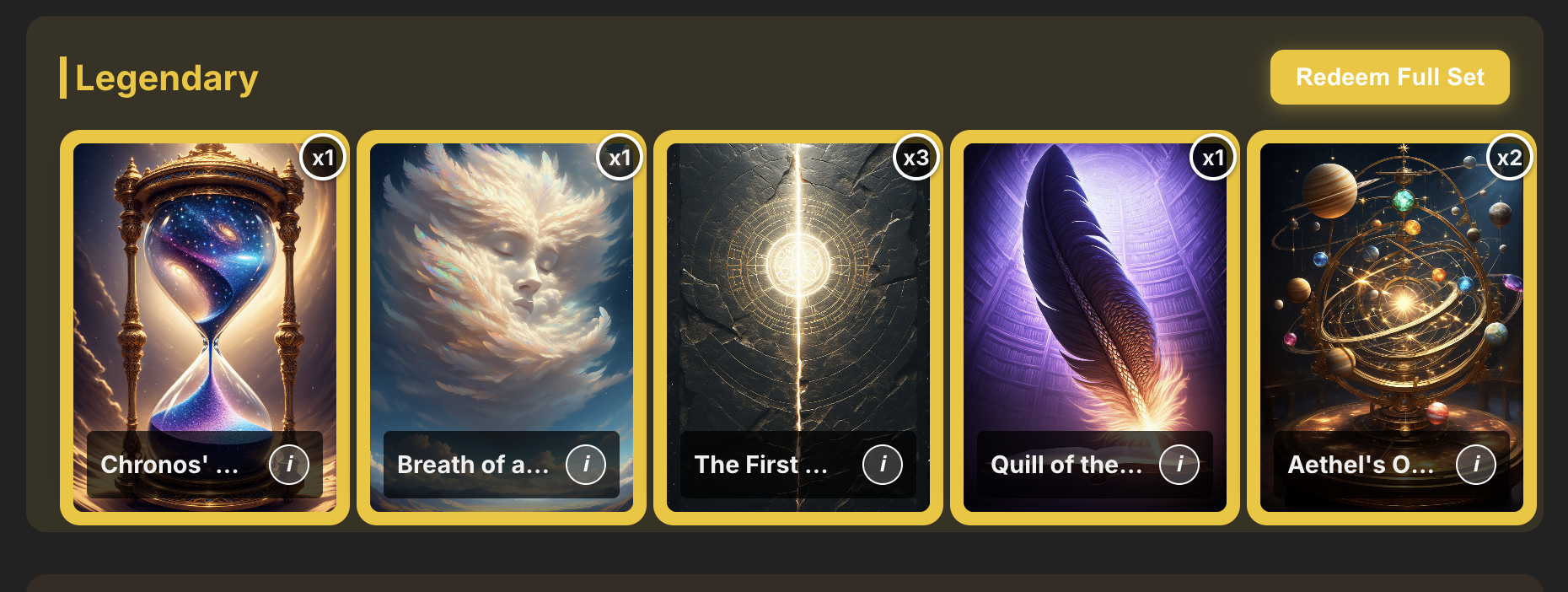Click the Aethel's O... card title label
Image resolution: width=1568 pixels, height=592 pixels.
(x=1361, y=465)
